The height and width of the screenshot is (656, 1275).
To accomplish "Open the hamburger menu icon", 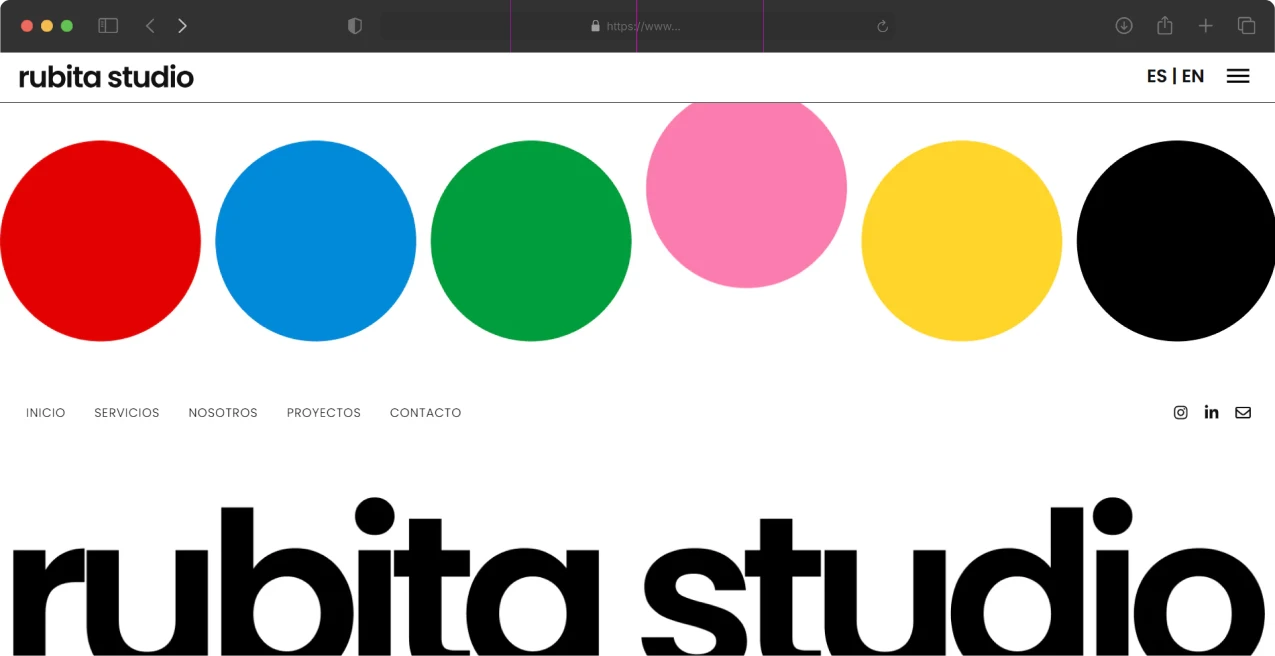I will [x=1238, y=76].
